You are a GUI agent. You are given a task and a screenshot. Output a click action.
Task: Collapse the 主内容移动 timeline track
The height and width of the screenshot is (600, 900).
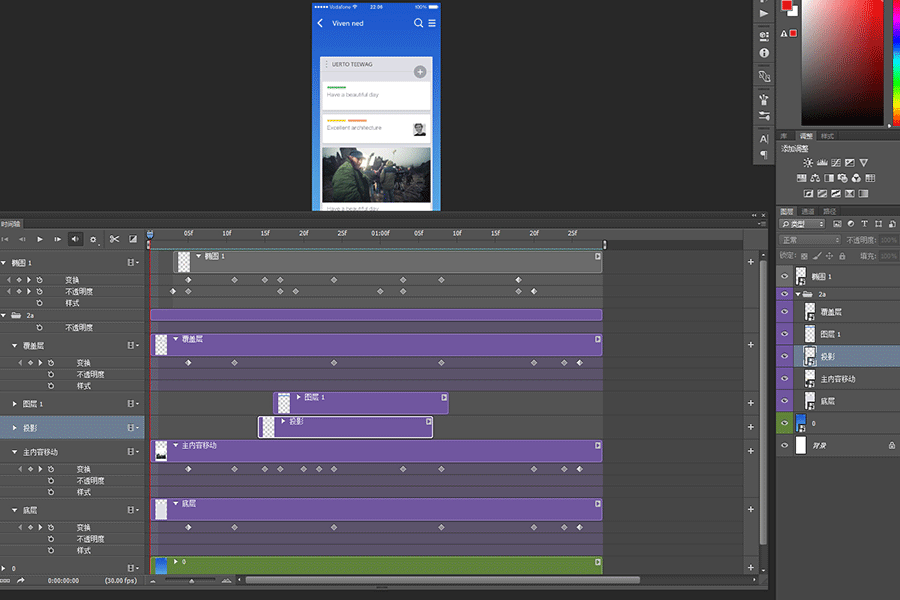14,452
